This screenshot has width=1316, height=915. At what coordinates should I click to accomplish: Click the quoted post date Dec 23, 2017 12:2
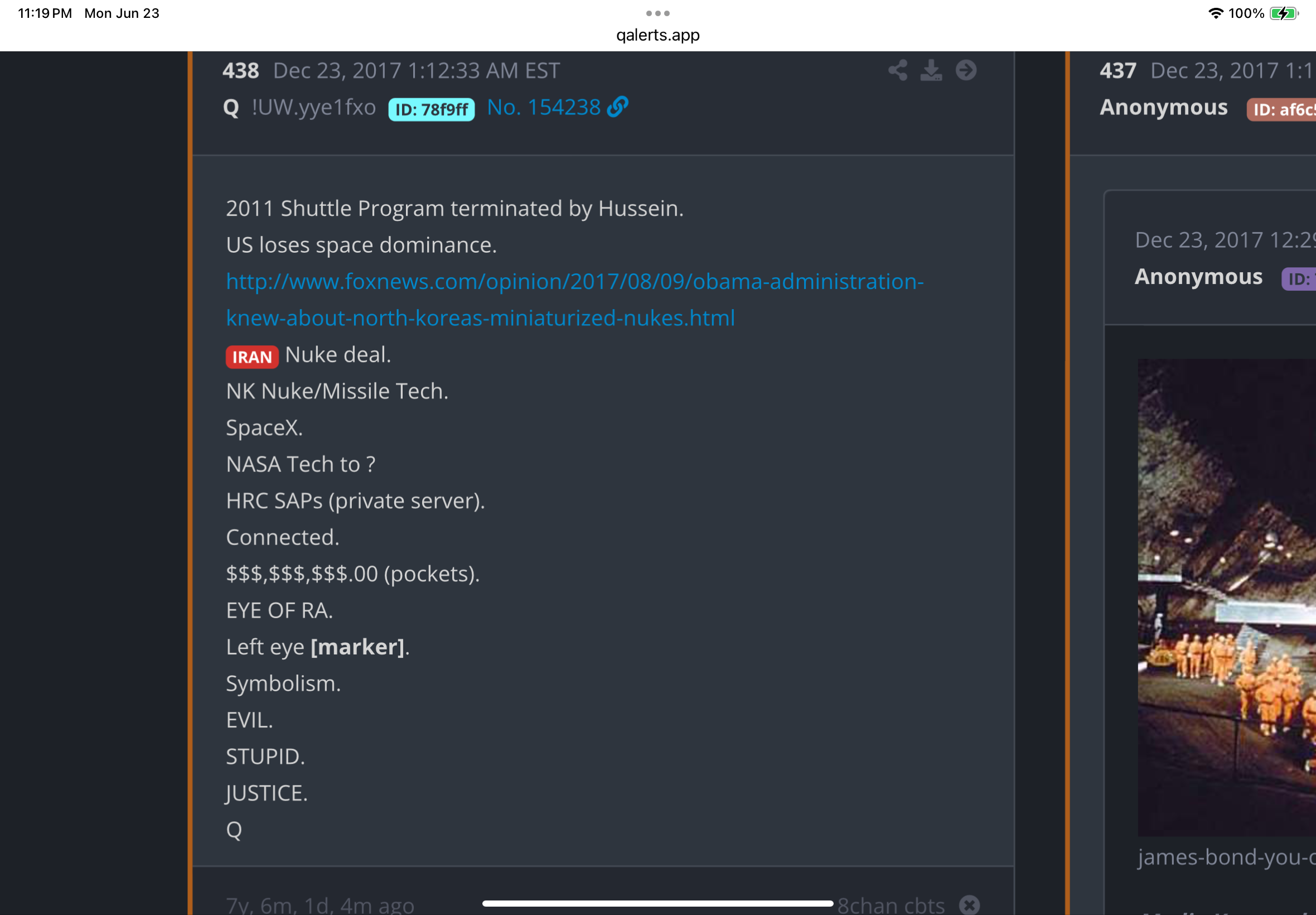click(1226, 240)
